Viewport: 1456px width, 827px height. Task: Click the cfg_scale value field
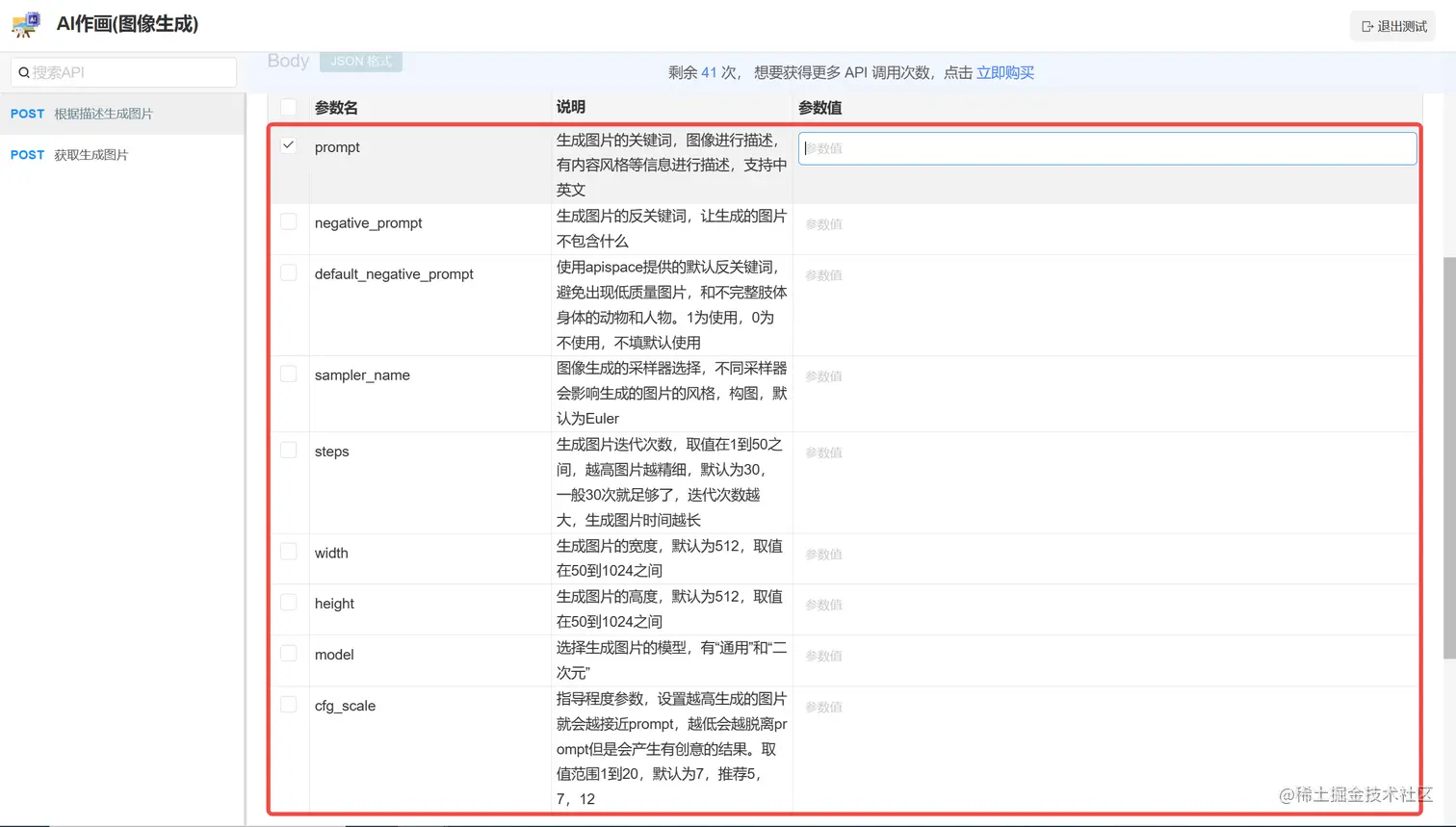(x=1107, y=707)
